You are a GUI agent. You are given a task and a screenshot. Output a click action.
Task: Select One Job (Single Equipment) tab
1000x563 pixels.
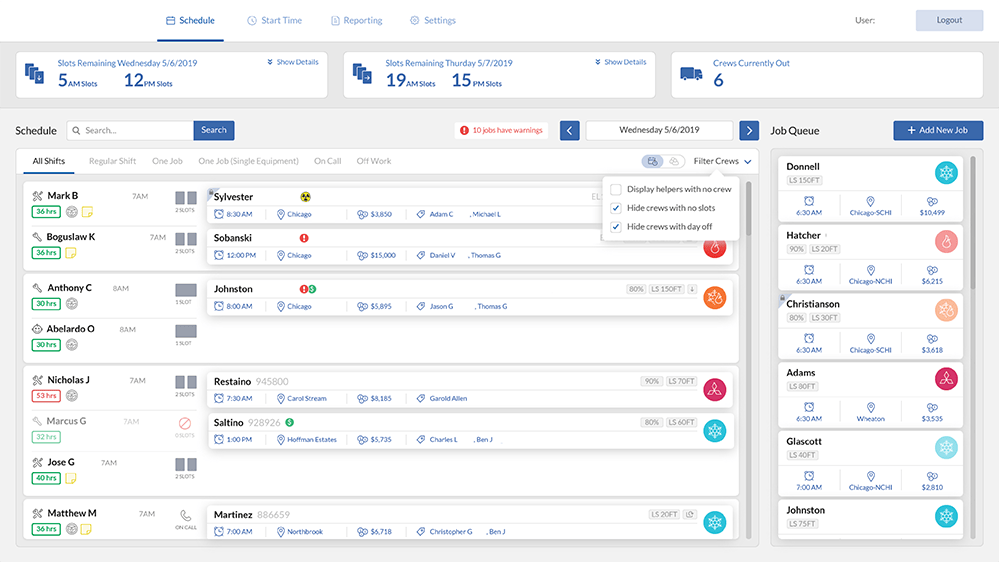pos(248,161)
